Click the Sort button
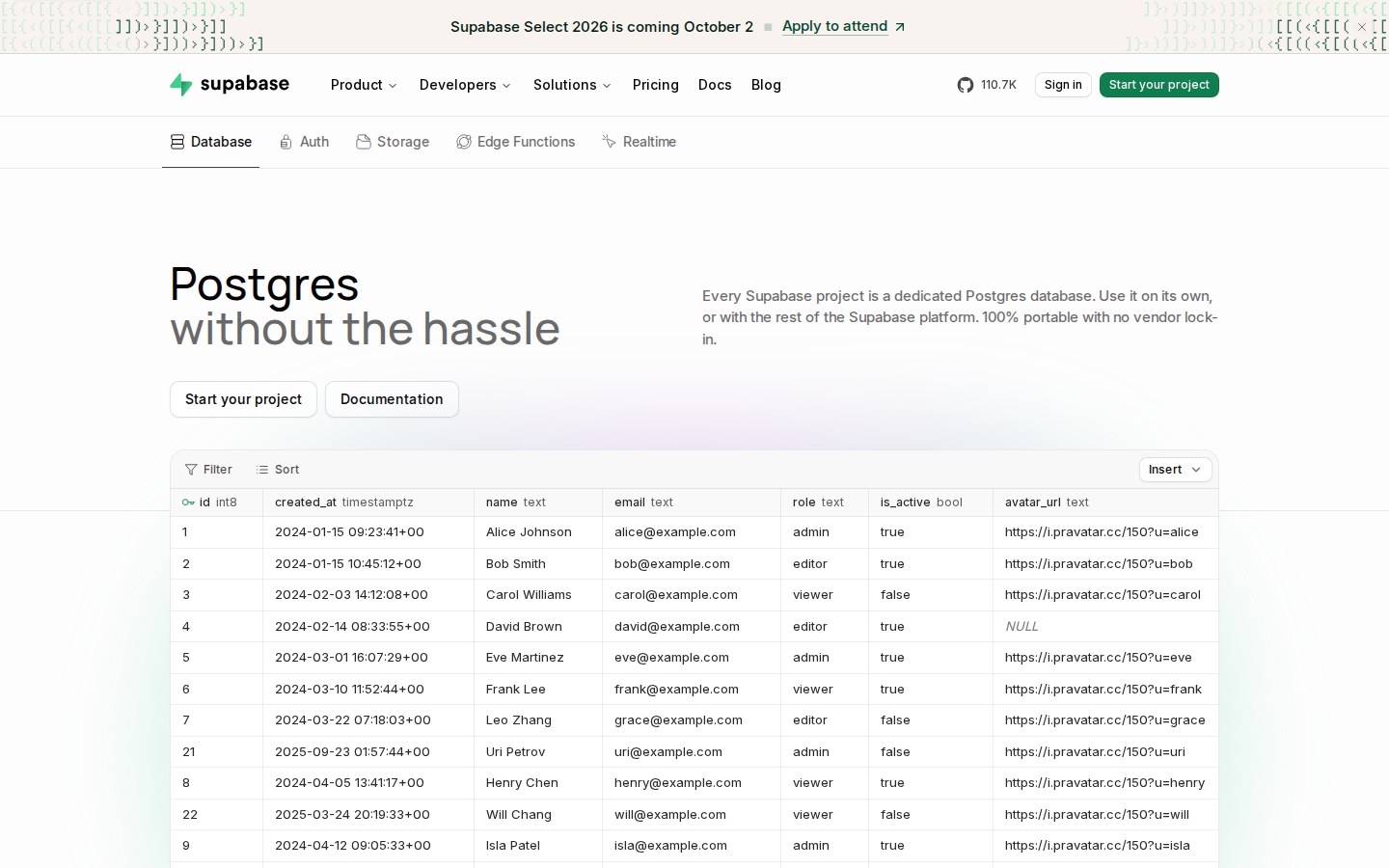1389x868 pixels. pyautogui.click(x=278, y=470)
